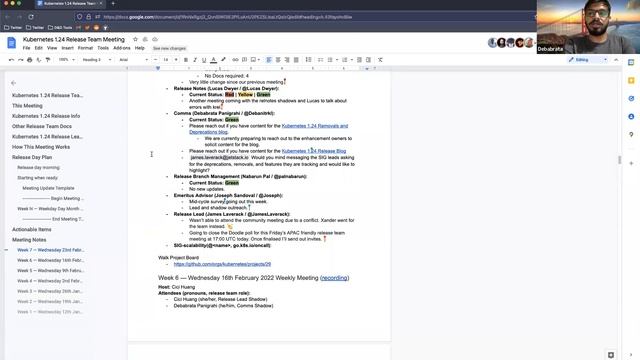Screen dimensions: 640x360
Task: Click the Print icon in the toolbar
Action: (x=29, y=60)
